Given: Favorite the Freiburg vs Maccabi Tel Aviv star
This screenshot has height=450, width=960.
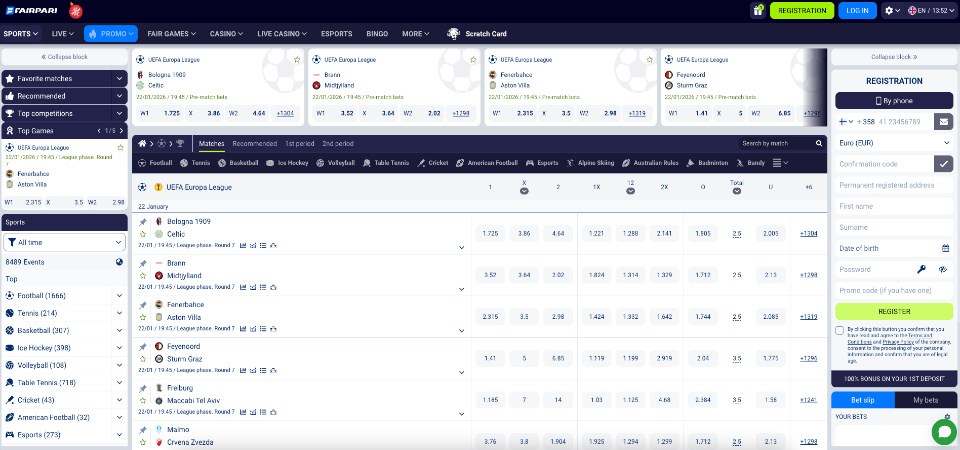Looking at the screenshot, I should (143, 400).
